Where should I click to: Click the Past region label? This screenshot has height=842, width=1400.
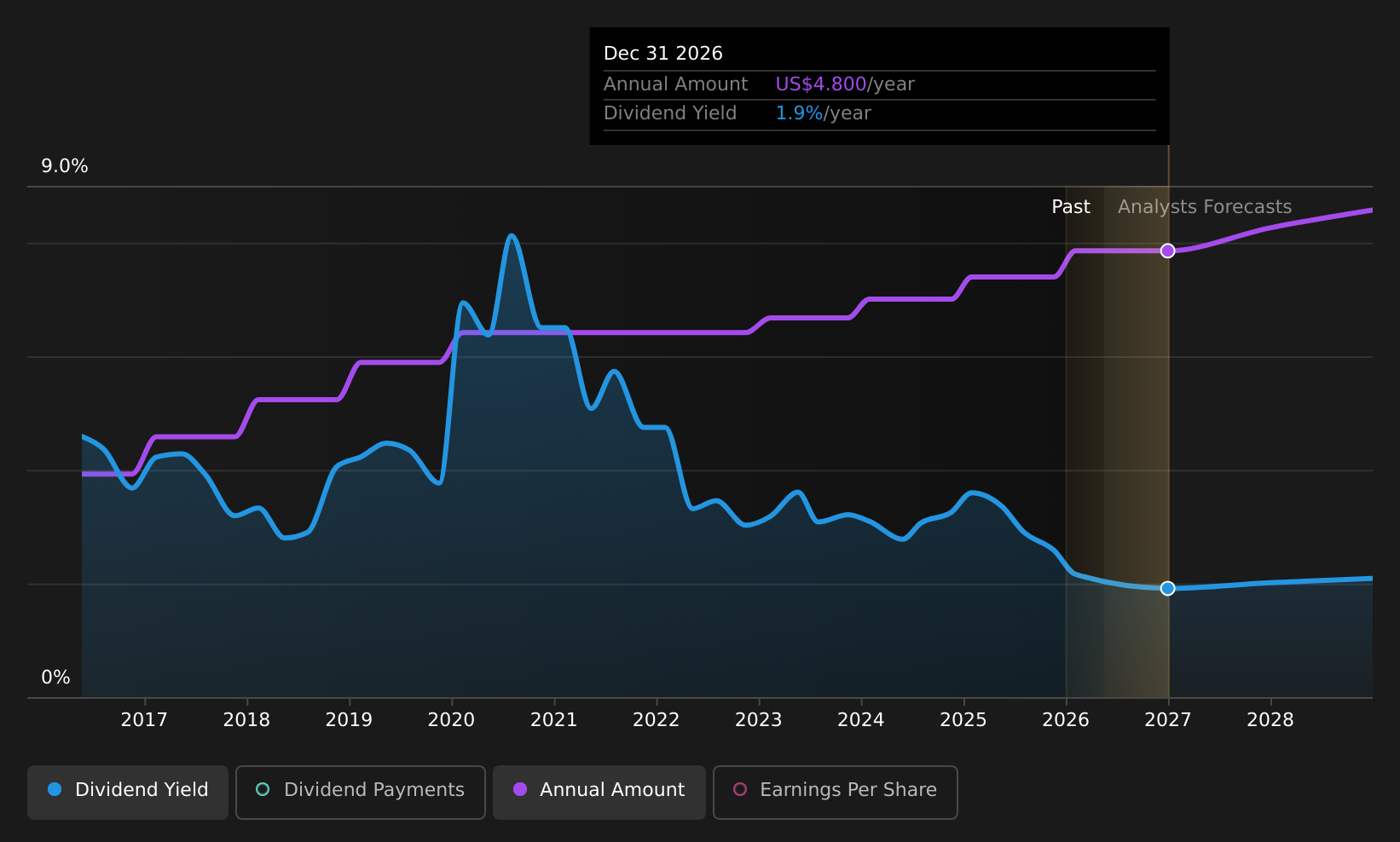pyautogui.click(x=1071, y=207)
